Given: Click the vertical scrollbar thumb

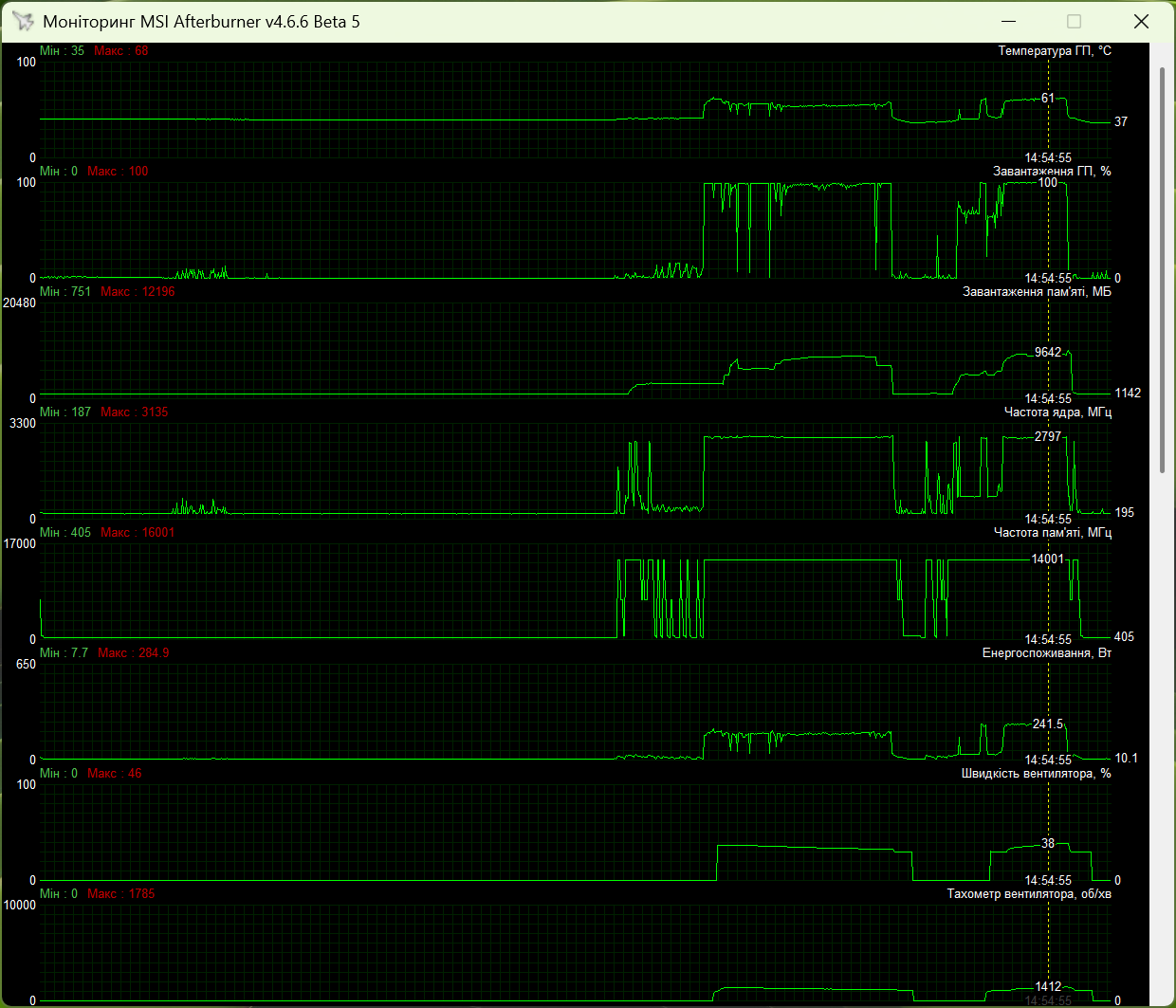Looking at the screenshot, I should 1163,270.
